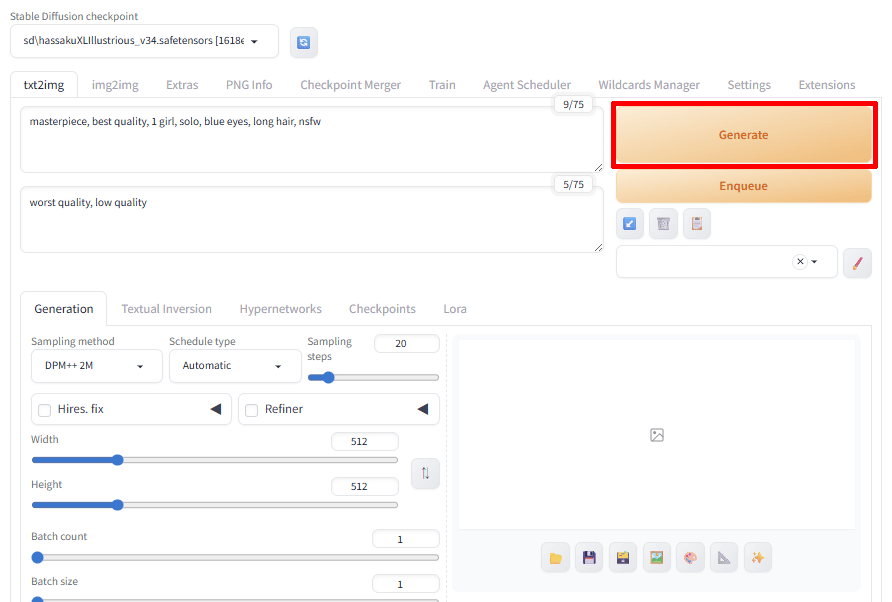Enable the Refiner checkbox

[252, 410]
